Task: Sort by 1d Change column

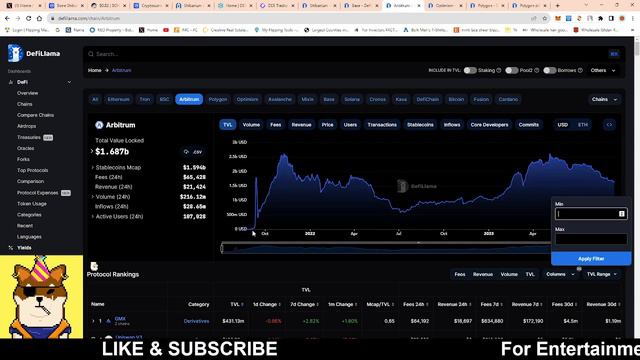Action: 267,304
